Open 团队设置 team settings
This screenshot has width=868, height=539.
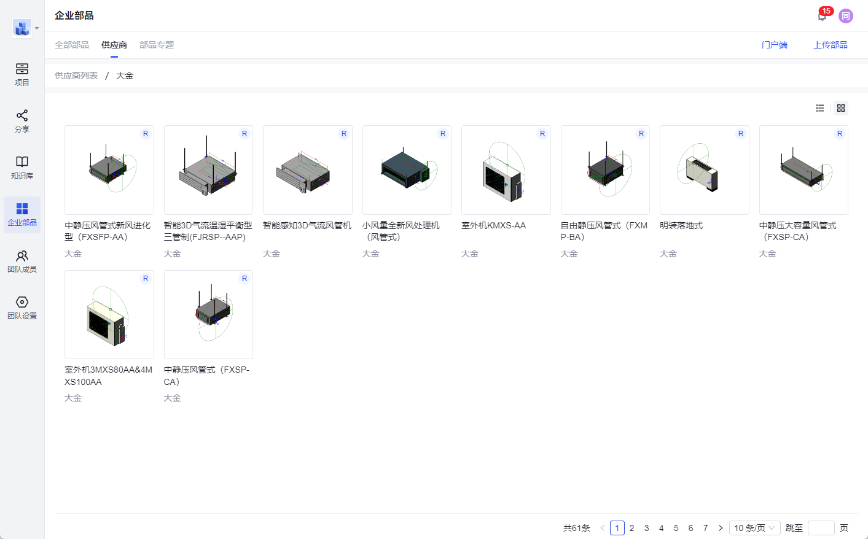[22, 307]
